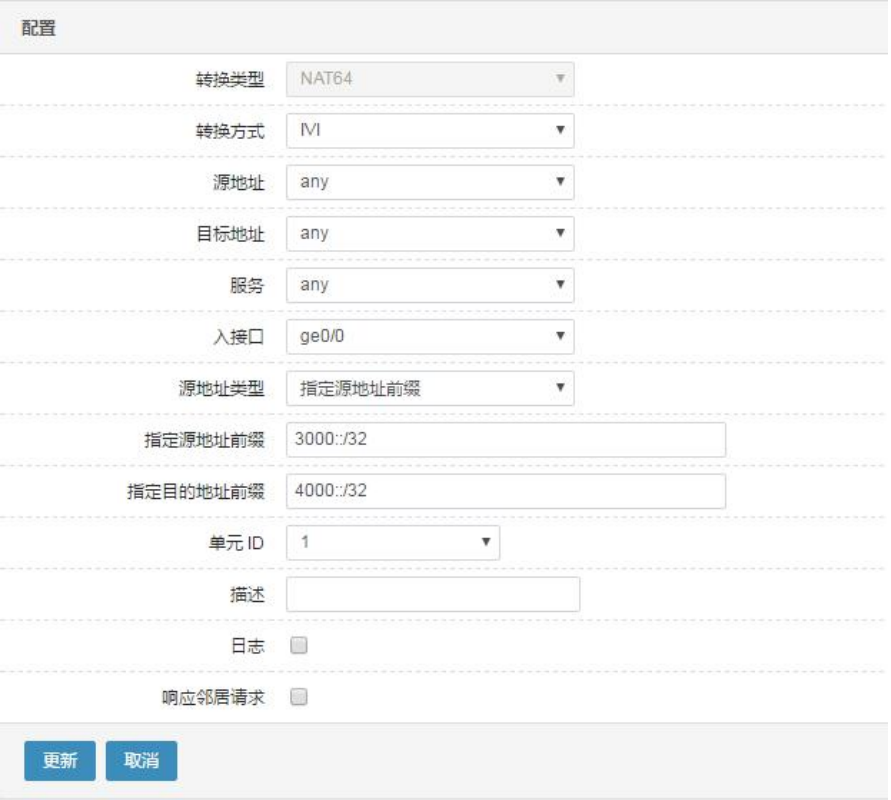This screenshot has width=891, height=800.
Task: Focus the 指定源地址前缀 input field
Action: pos(506,440)
